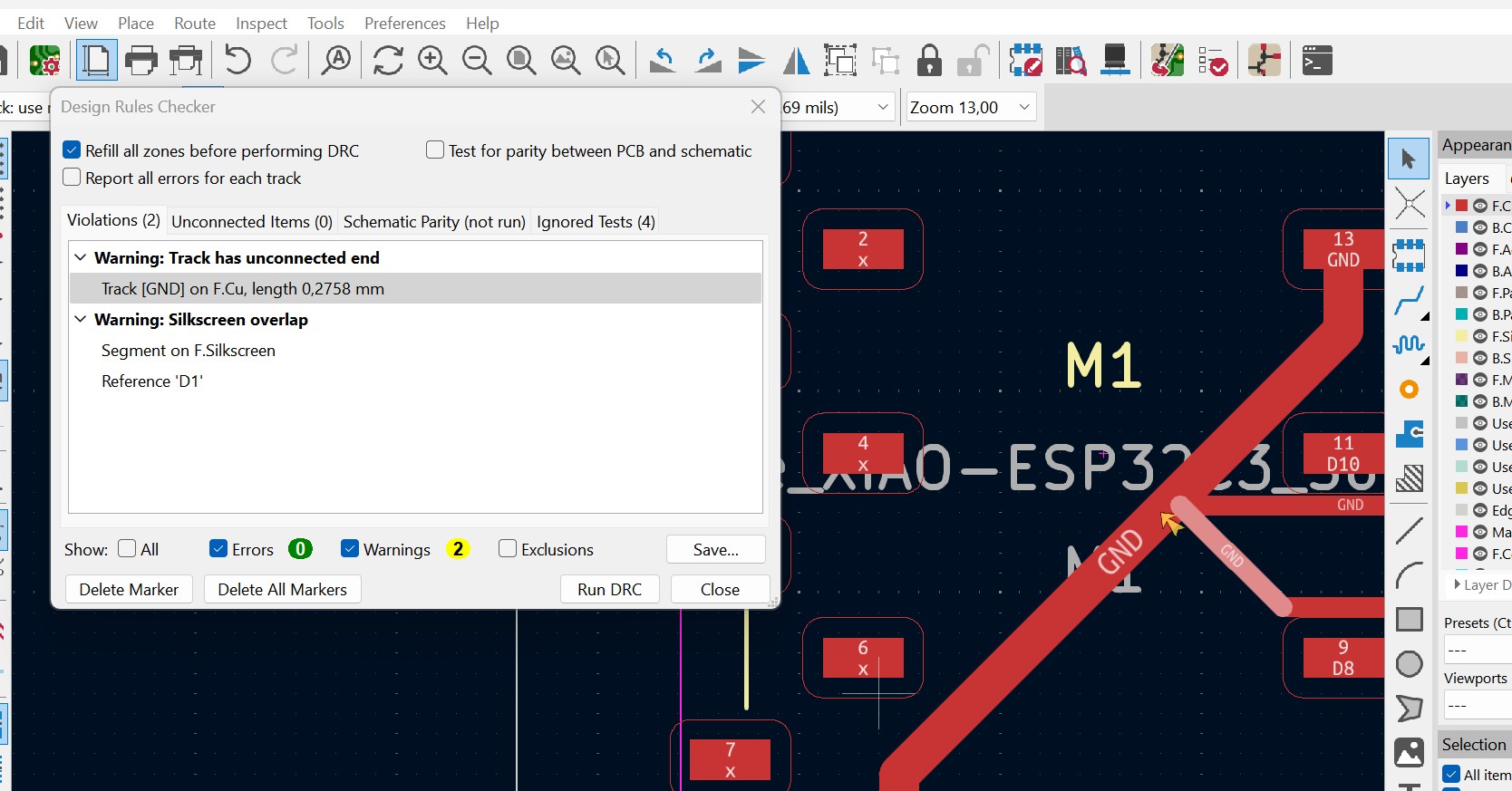The height and width of the screenshot is (791, 1512).
Task: Select the Tune length tool
Action: coord(1409,345)
